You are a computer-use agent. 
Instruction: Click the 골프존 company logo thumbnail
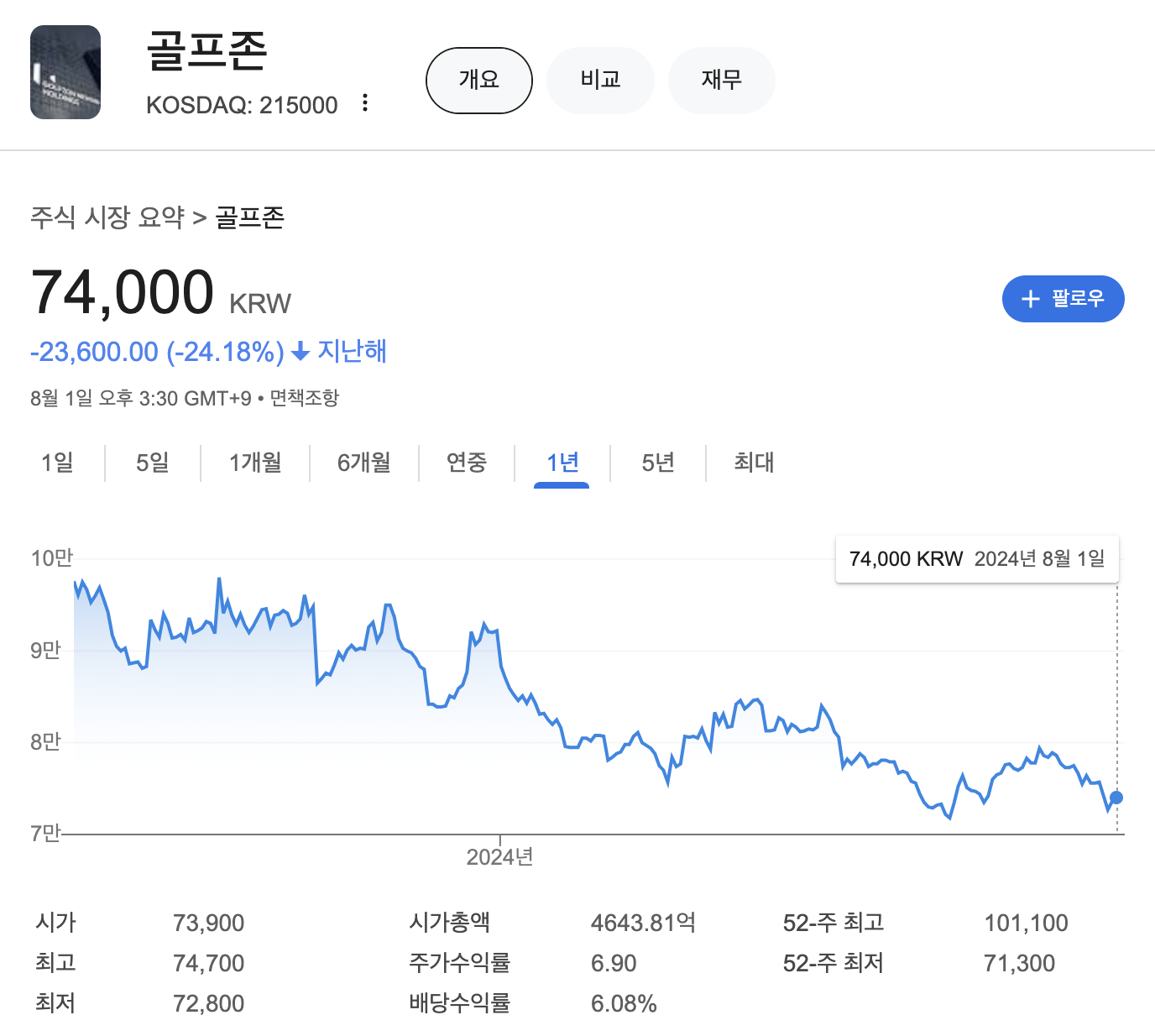[x=65, y=72]
